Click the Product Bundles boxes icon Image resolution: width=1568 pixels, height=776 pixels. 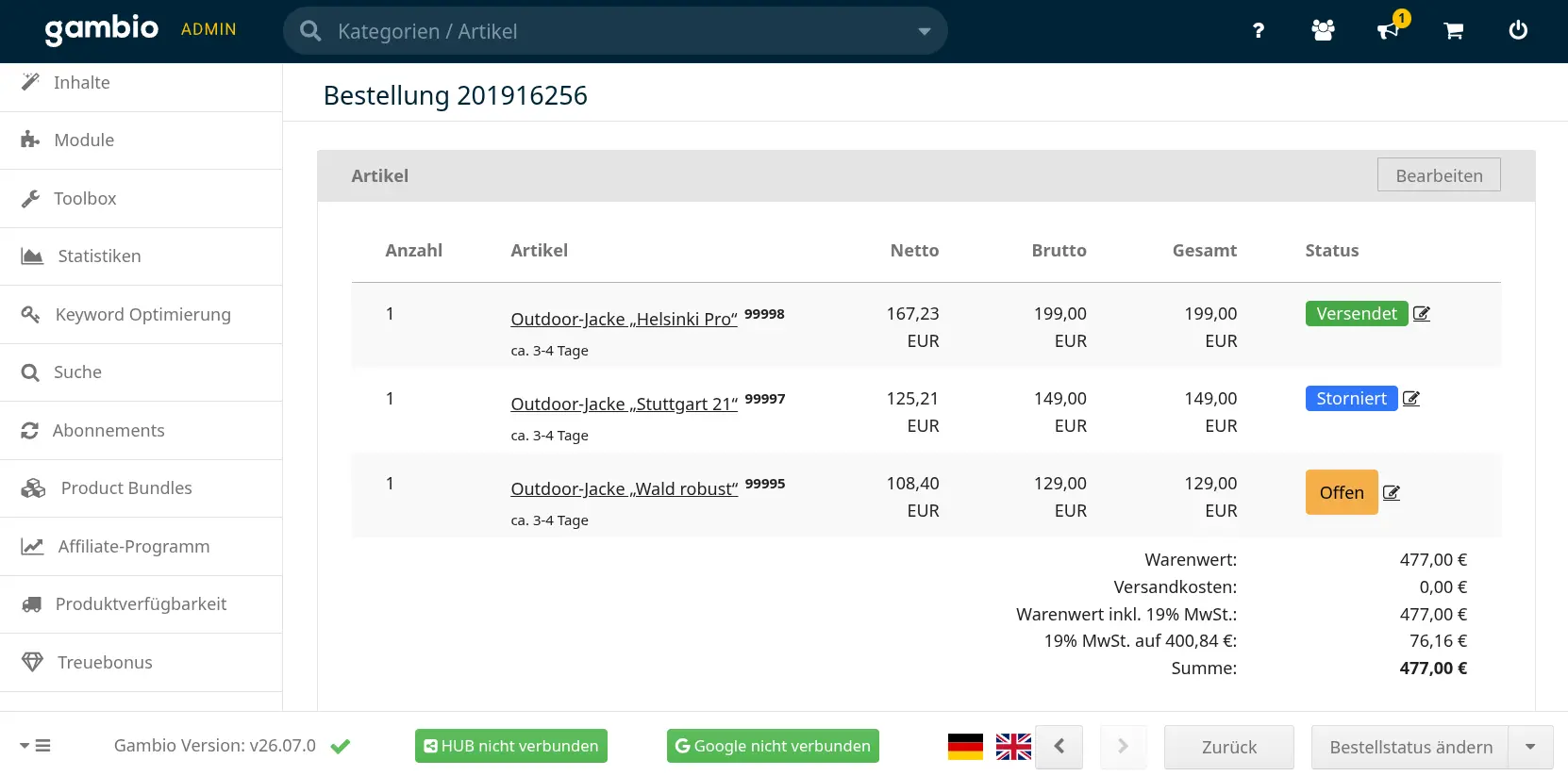33,488
